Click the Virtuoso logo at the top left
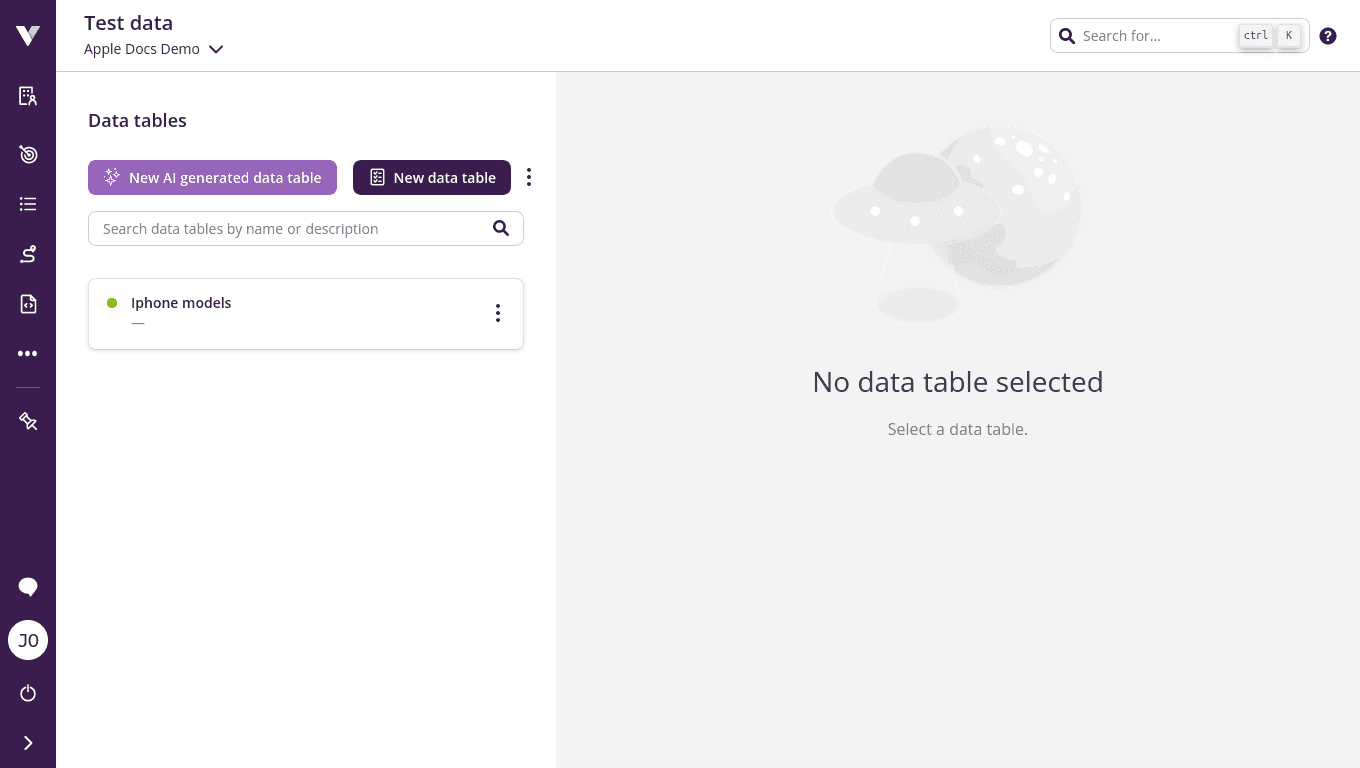This screenshot has width=1360, height=768. pyautogui.click(x=27, y=35)
